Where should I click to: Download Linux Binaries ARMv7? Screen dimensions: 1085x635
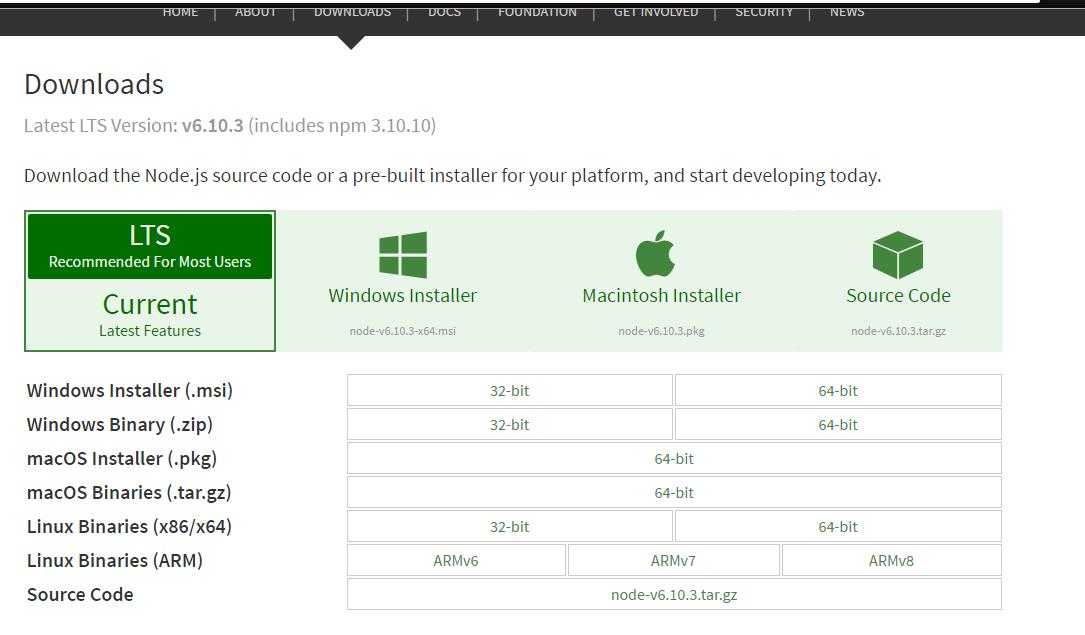tap(673, 560)
